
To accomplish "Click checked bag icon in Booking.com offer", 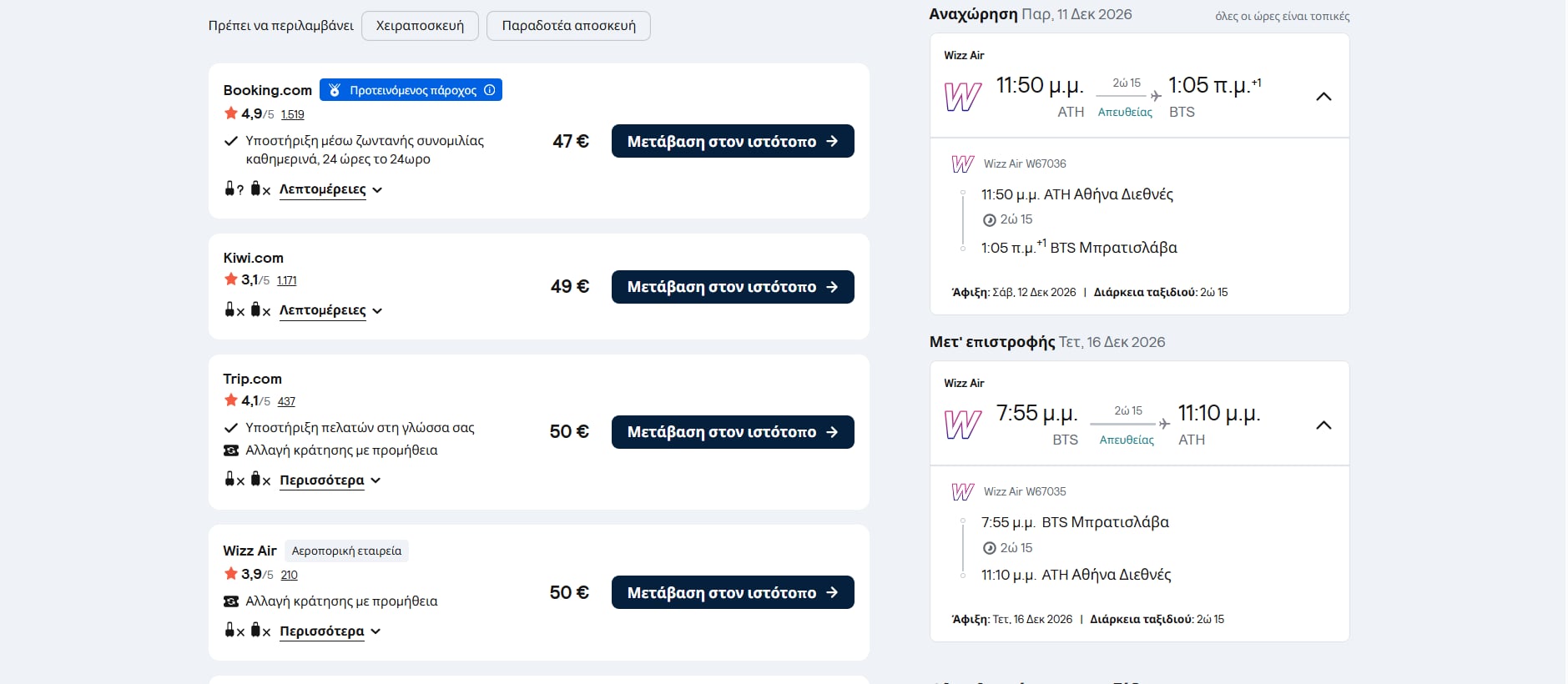I will click(256, 189).
